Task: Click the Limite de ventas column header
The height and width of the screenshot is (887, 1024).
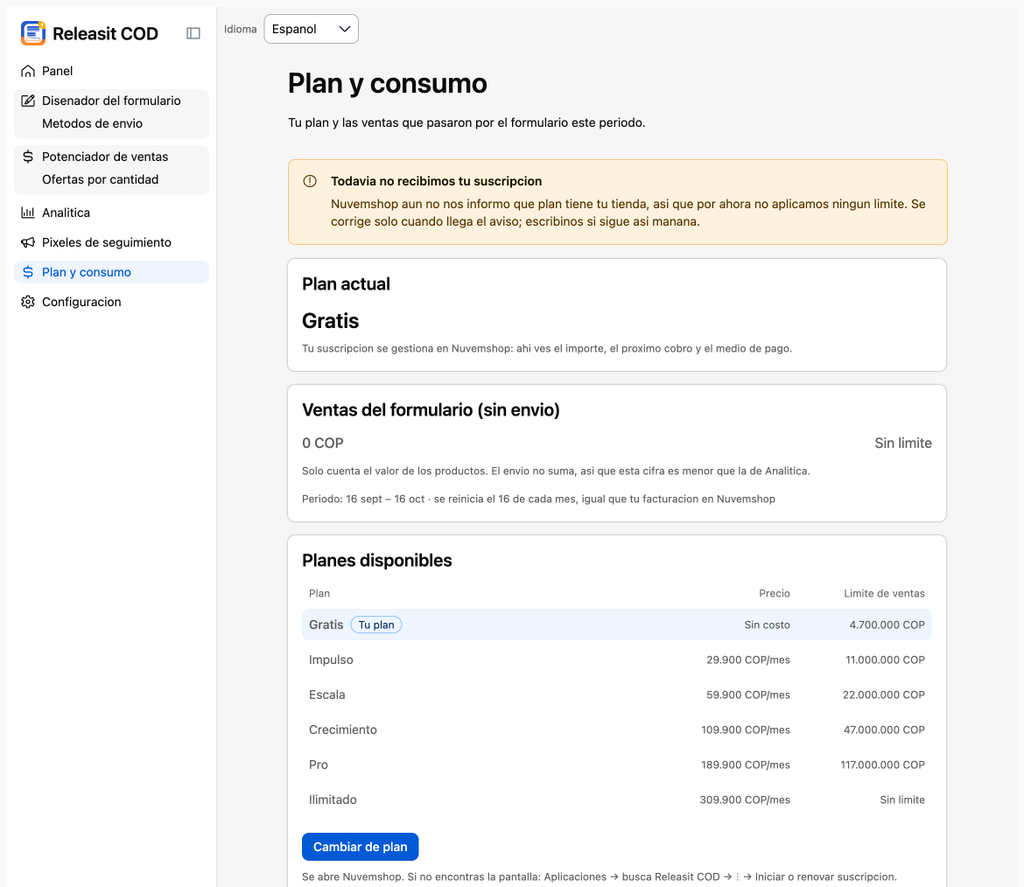Action: (884, 594)
